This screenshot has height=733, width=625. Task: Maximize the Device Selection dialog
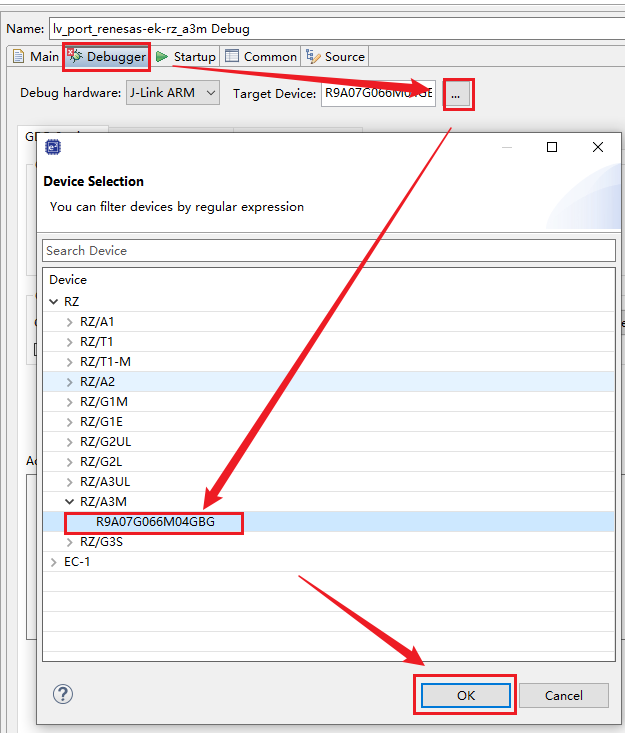tap(551, 147)
